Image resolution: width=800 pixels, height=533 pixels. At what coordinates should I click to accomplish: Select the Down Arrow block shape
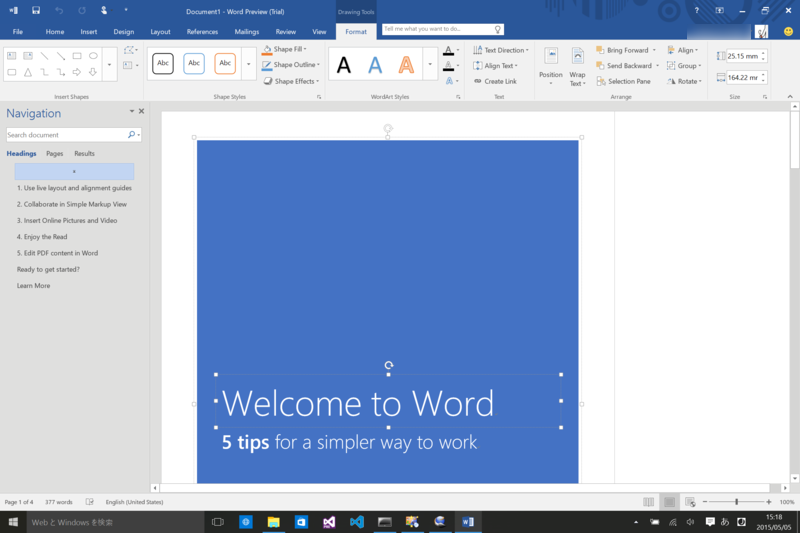[93, 72]
